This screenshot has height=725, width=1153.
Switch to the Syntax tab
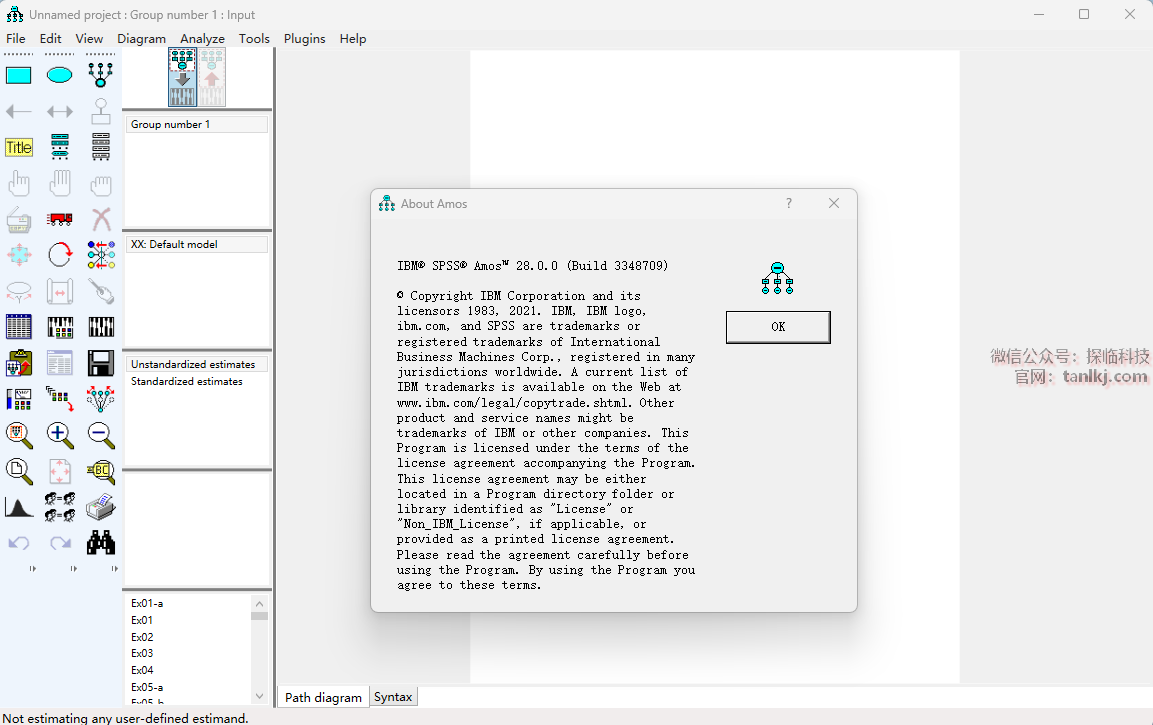pyautogui.click(x=393, y=696)
